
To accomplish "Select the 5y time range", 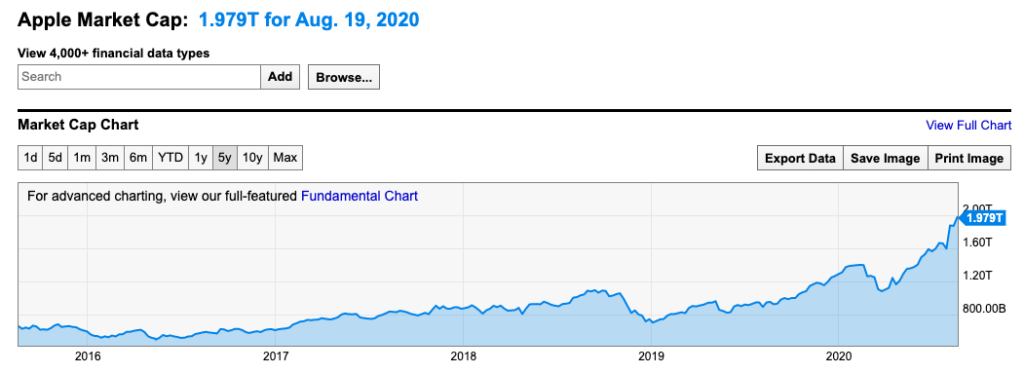I will [x=225, y=158].
